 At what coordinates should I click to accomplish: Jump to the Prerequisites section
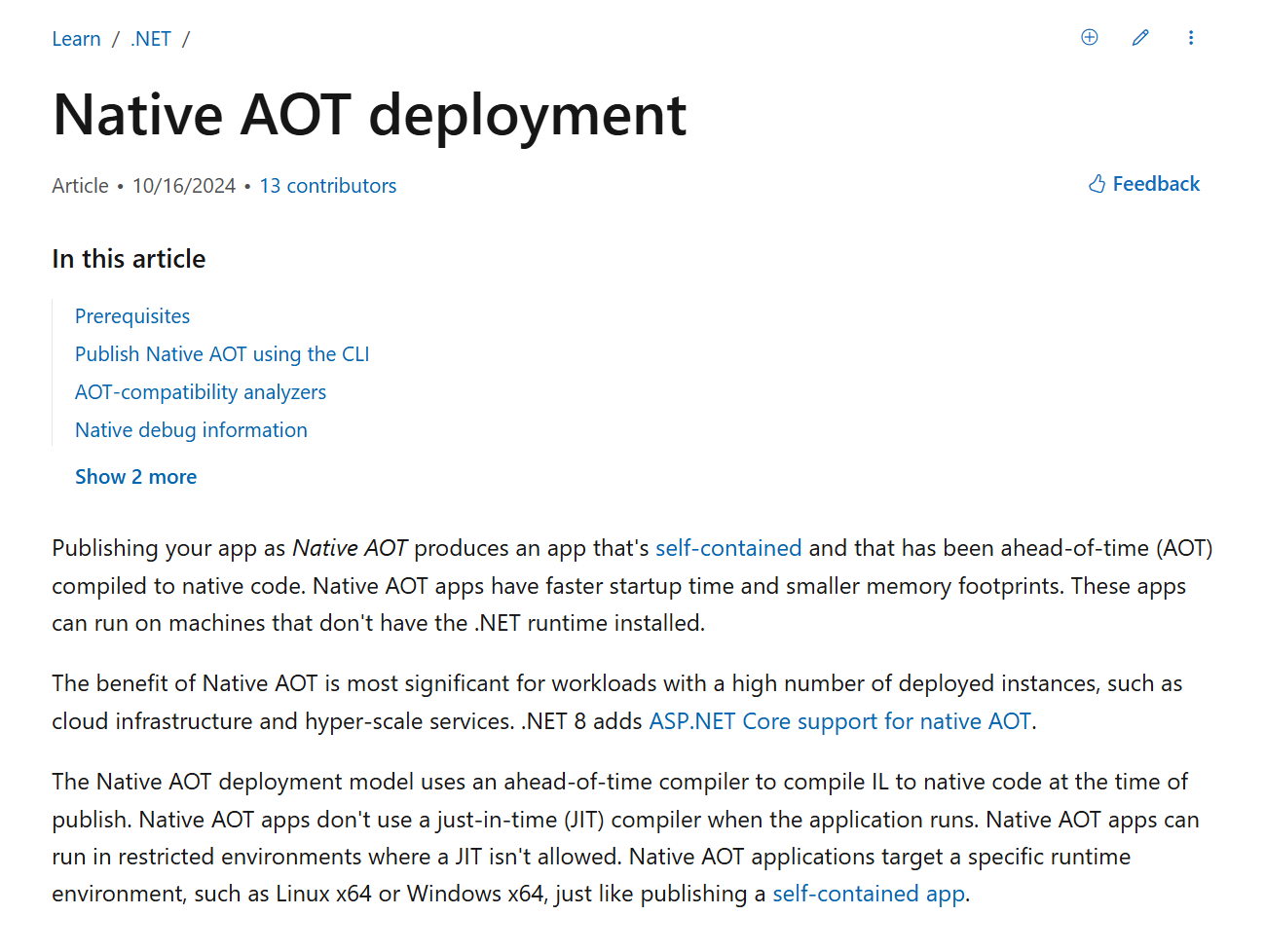click(132, 315)
